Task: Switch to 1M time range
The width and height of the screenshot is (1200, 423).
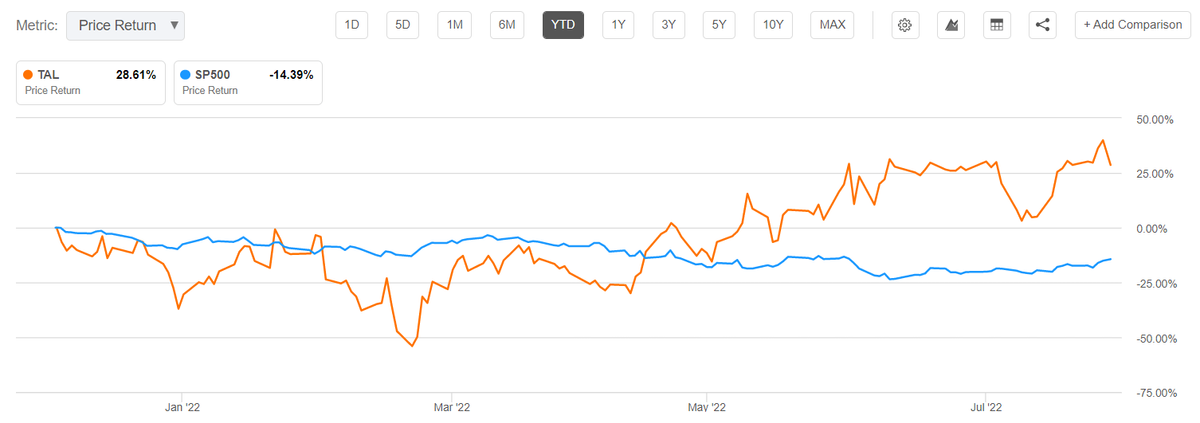Action: click(455, 25)
